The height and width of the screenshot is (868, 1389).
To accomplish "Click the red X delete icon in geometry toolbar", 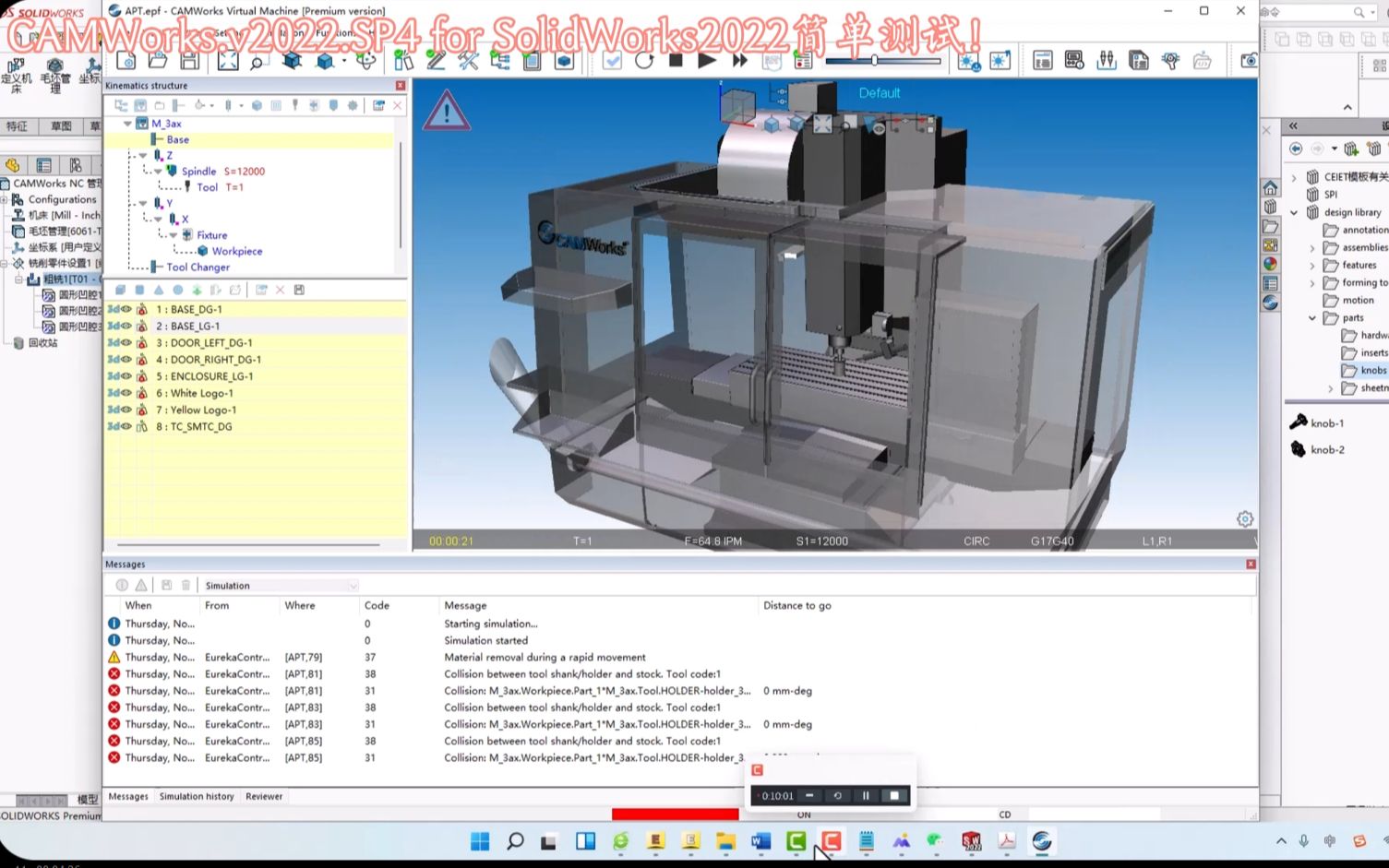I will (x=281, y=290).
